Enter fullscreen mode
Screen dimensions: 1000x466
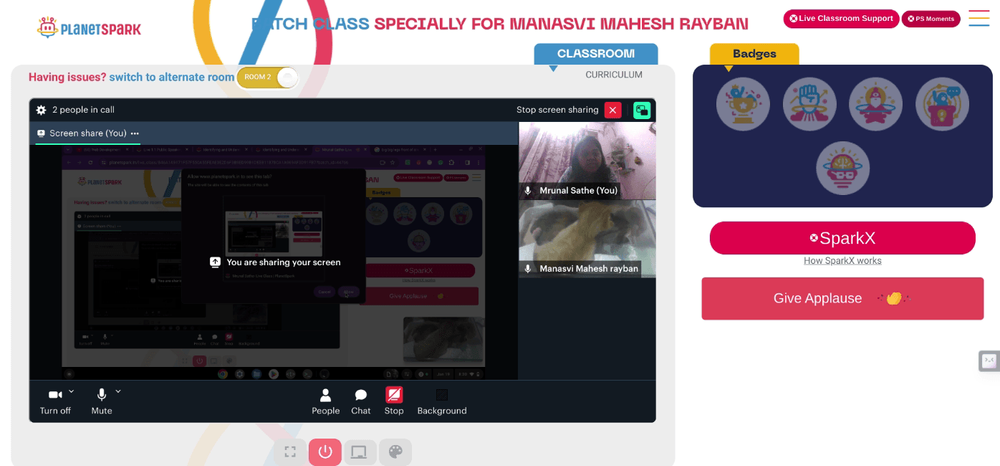(290, 452)
